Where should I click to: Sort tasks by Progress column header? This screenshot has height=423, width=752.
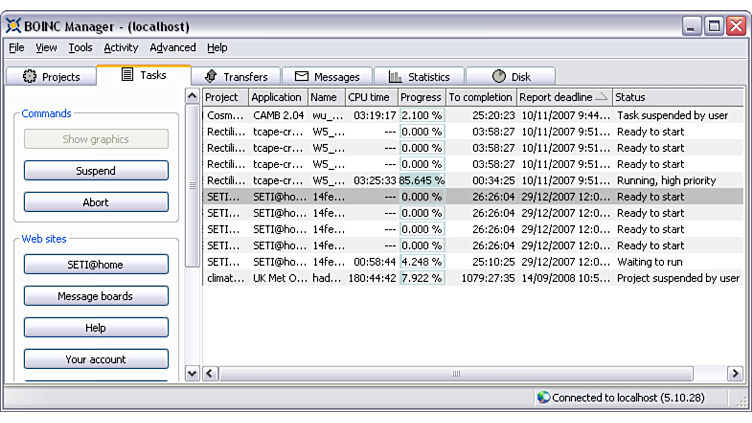420,97
